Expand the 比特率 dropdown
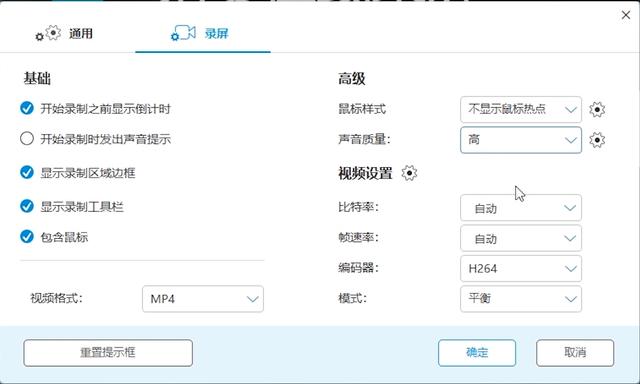Viewport: 640px width, 384px height. (521, 208)
